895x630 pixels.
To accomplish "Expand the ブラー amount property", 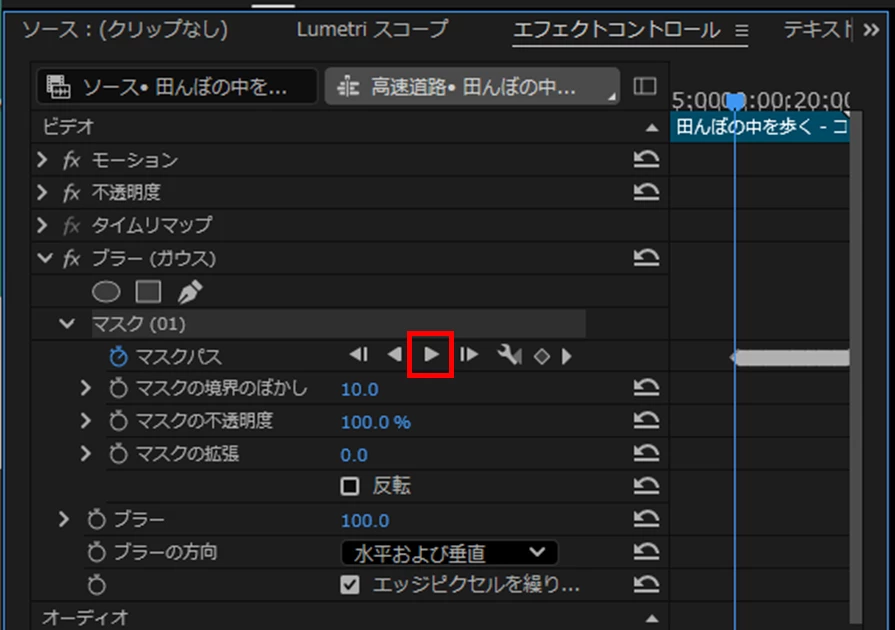I will [x=64, y=519].
